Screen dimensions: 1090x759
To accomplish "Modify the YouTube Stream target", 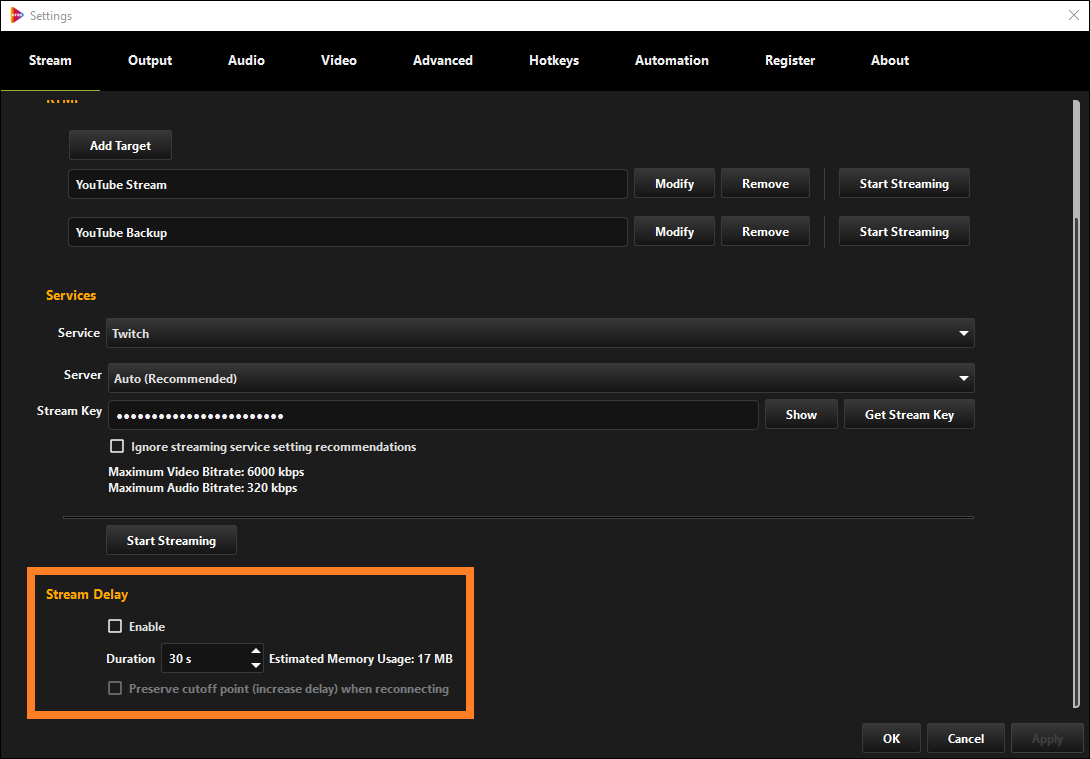I will coord(674,184).
